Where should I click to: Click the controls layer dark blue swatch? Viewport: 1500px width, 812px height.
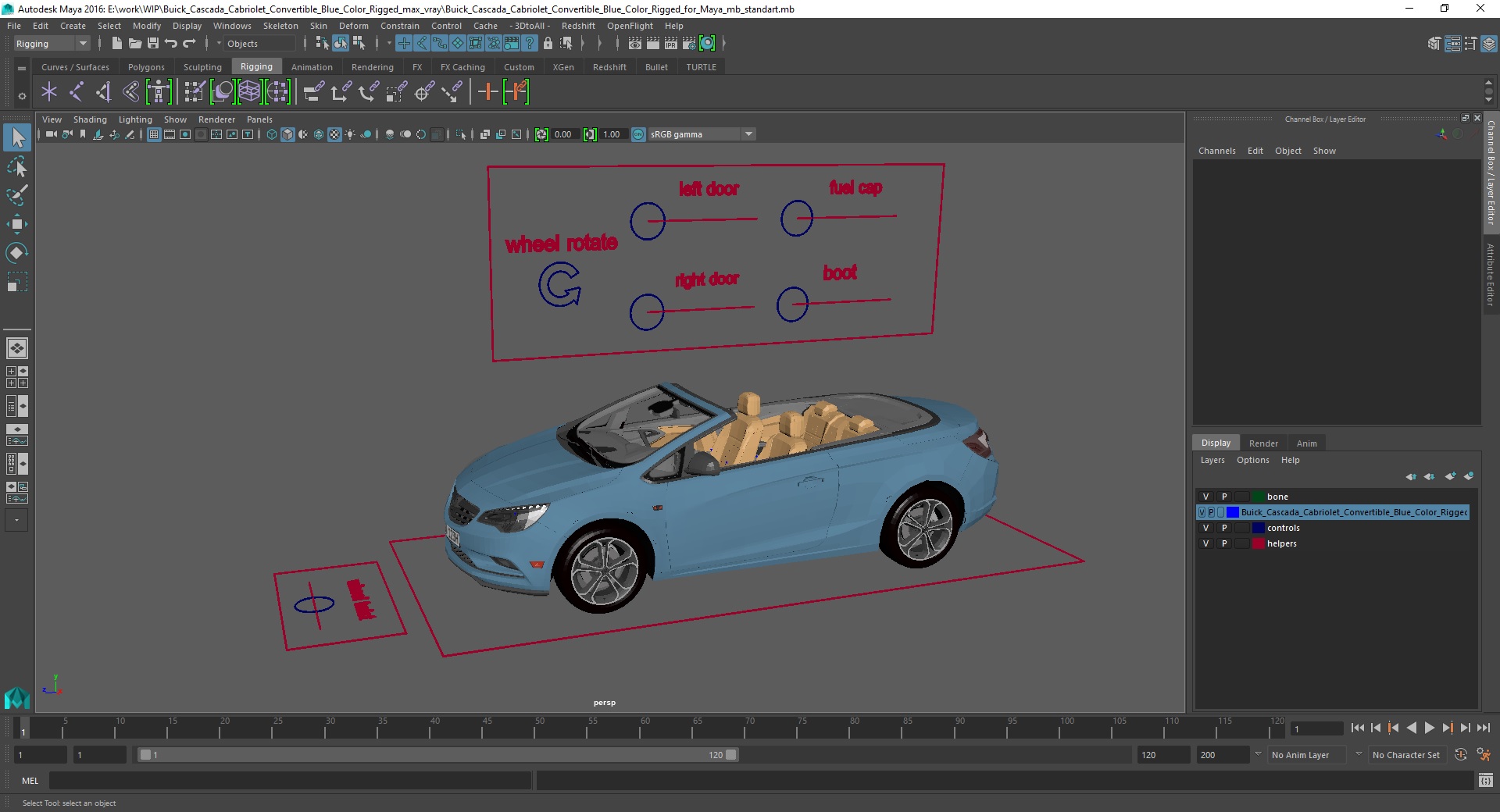pos(1258,528)
